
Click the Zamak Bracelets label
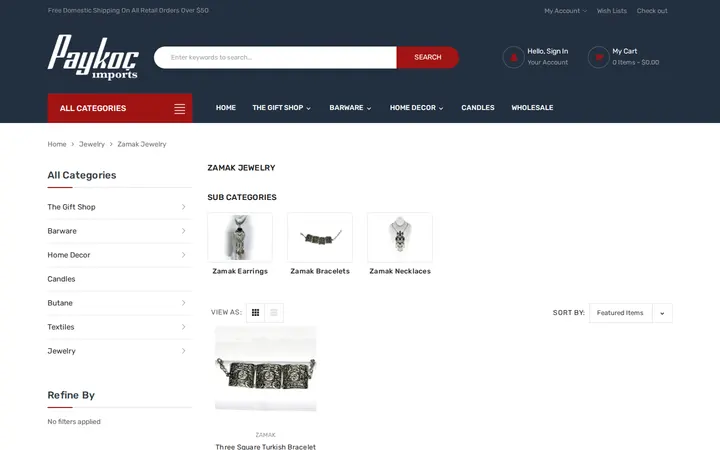pos(320,271)
